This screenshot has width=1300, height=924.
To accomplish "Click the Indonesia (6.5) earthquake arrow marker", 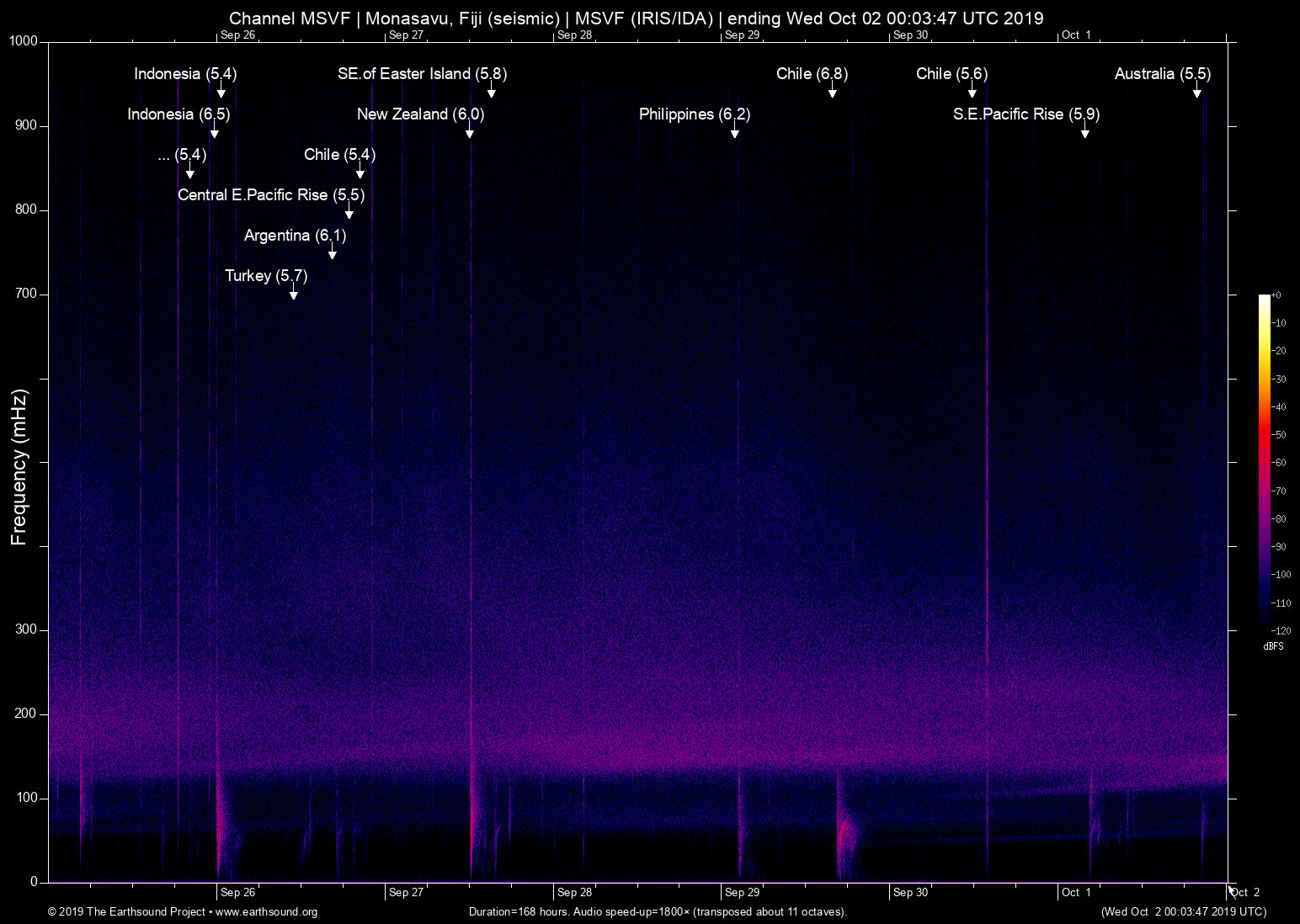I will (x=215, y=132).
